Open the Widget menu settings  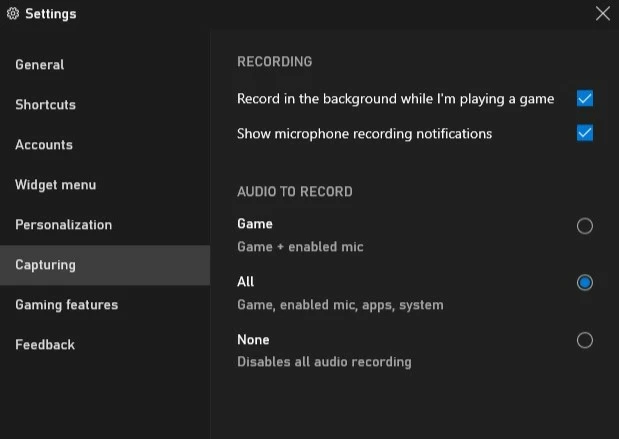pos(55,185)
